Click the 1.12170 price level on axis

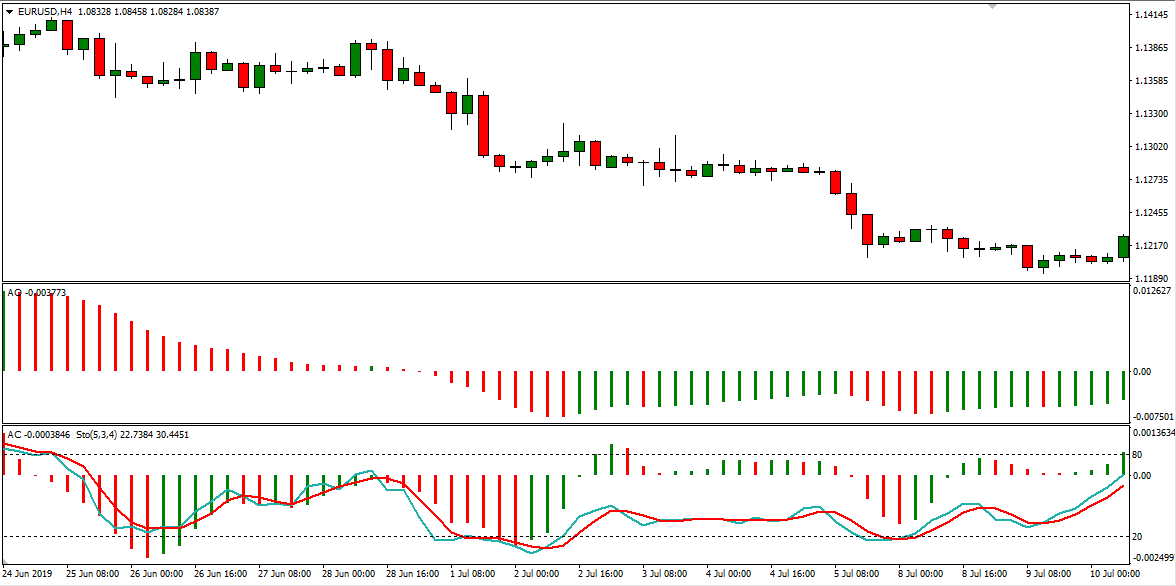pyautogui.click(x=1152, y=246)
